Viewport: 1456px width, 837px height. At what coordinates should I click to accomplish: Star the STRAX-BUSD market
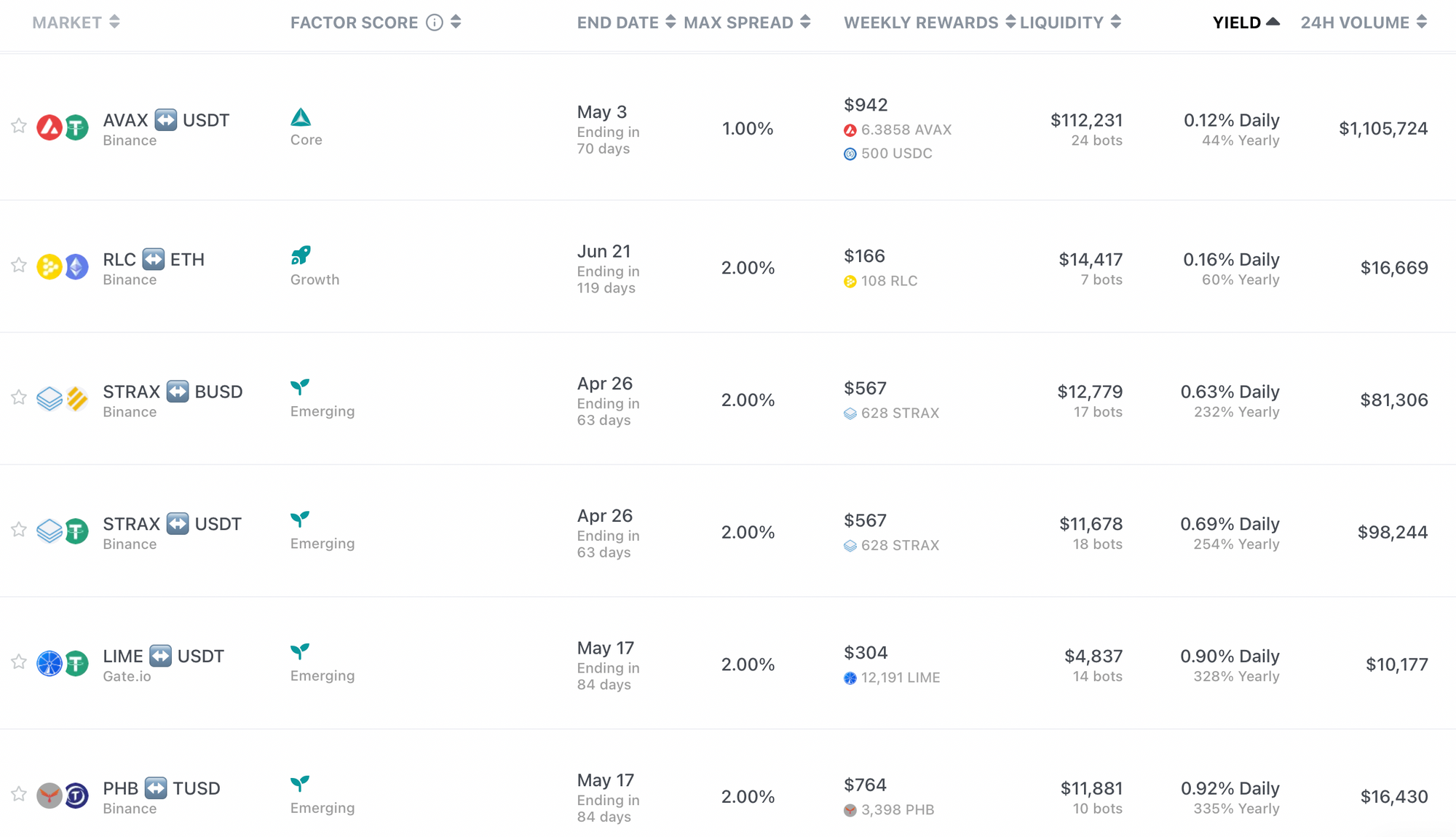(x=19, y=397)
